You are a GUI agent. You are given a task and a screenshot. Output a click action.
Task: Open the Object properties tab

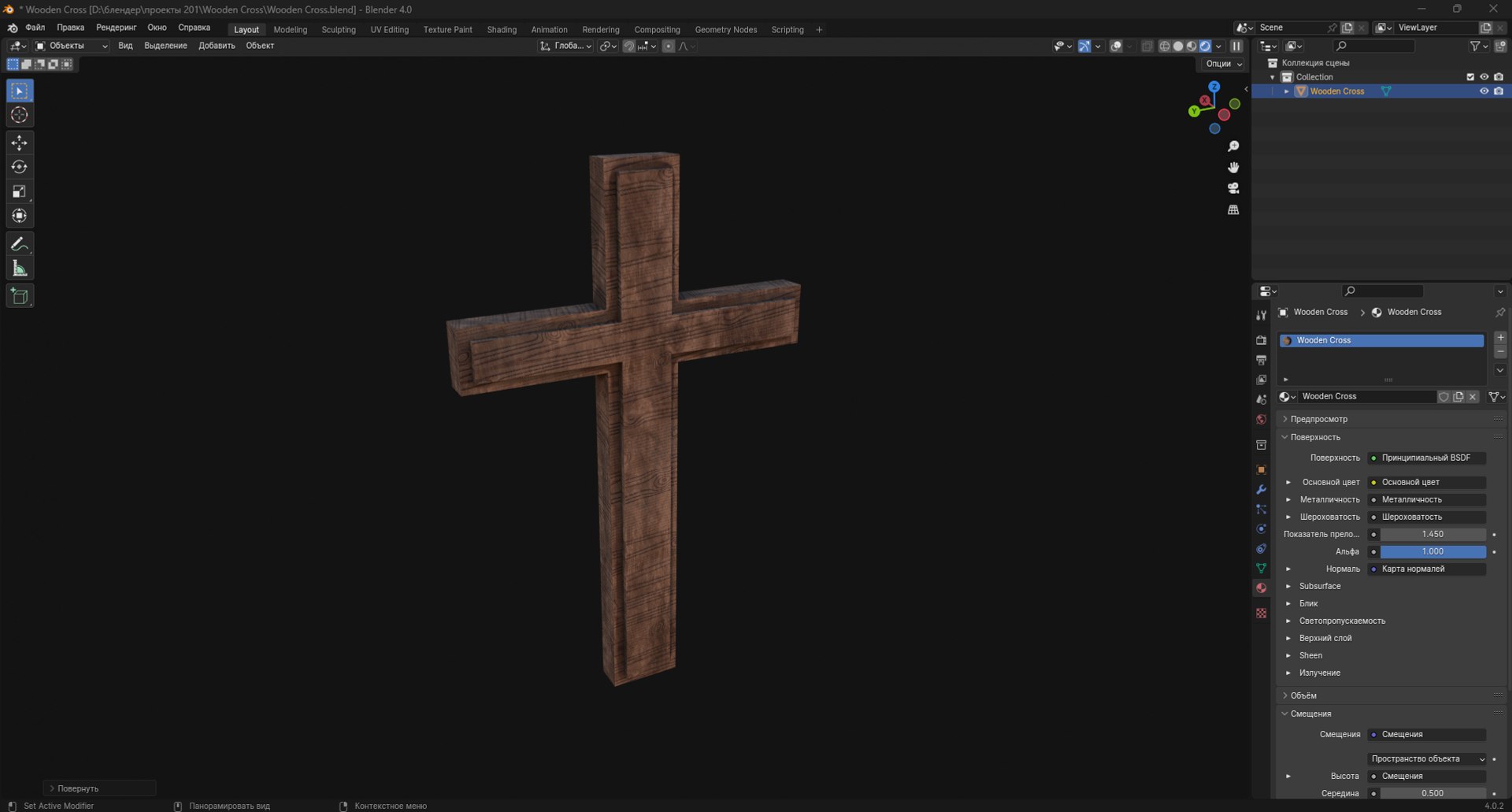[x=1261, y=469]
